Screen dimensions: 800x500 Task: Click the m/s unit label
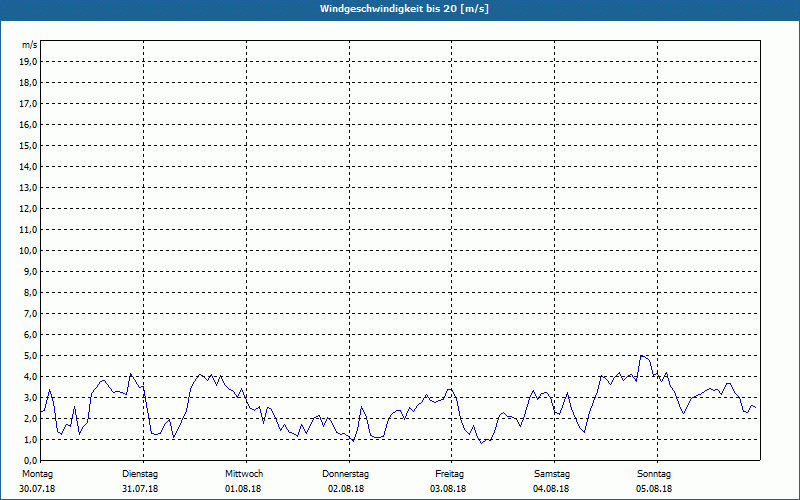click(x=30, y=45)
